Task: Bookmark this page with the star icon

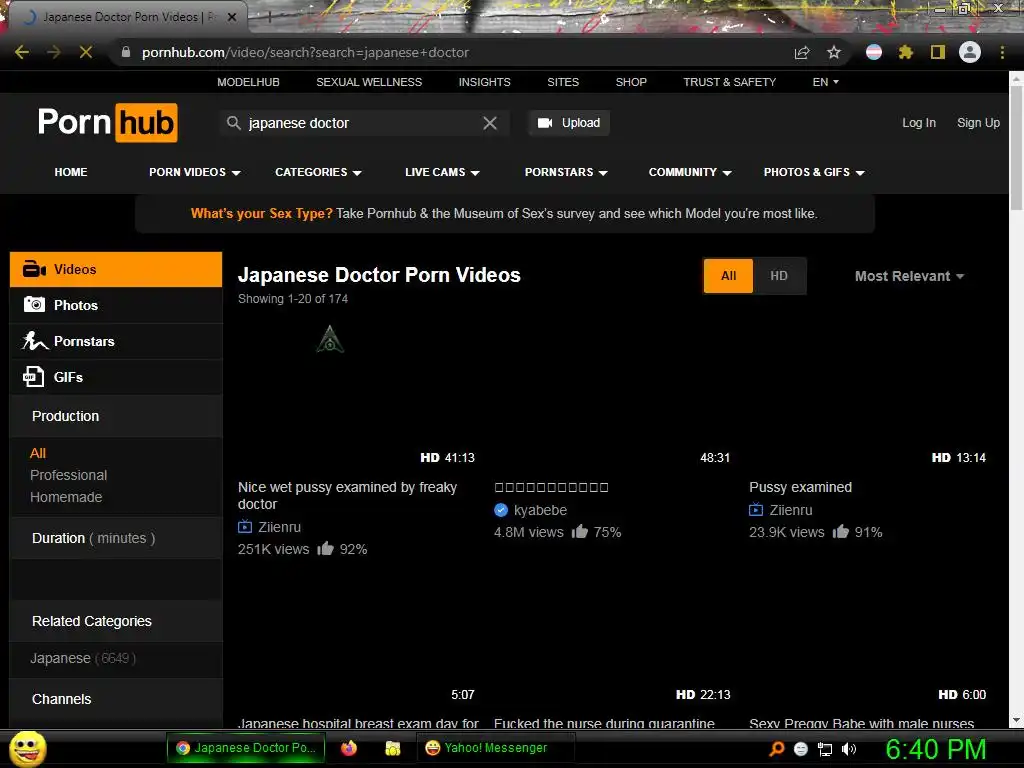Action: click(x=834, y=52)
